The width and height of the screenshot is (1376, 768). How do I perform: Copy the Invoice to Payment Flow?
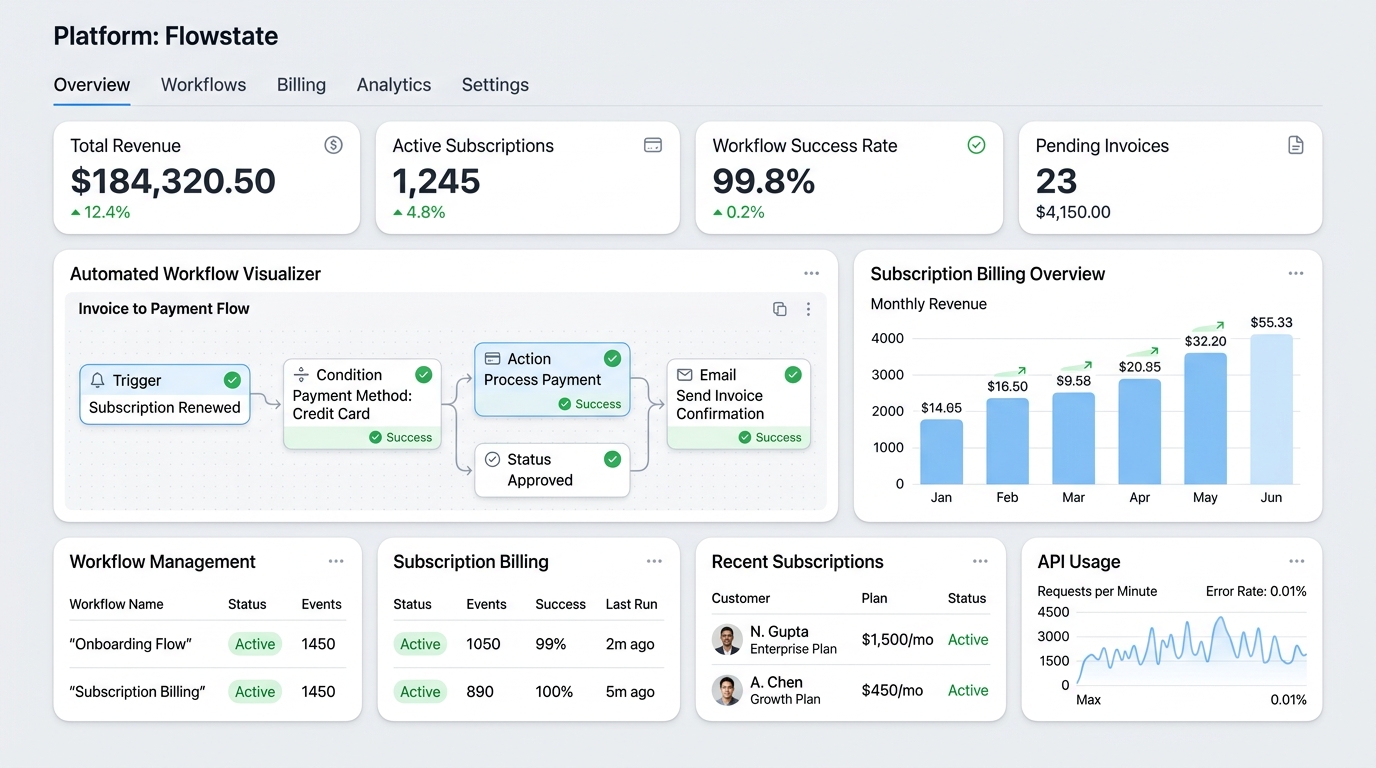780,309
